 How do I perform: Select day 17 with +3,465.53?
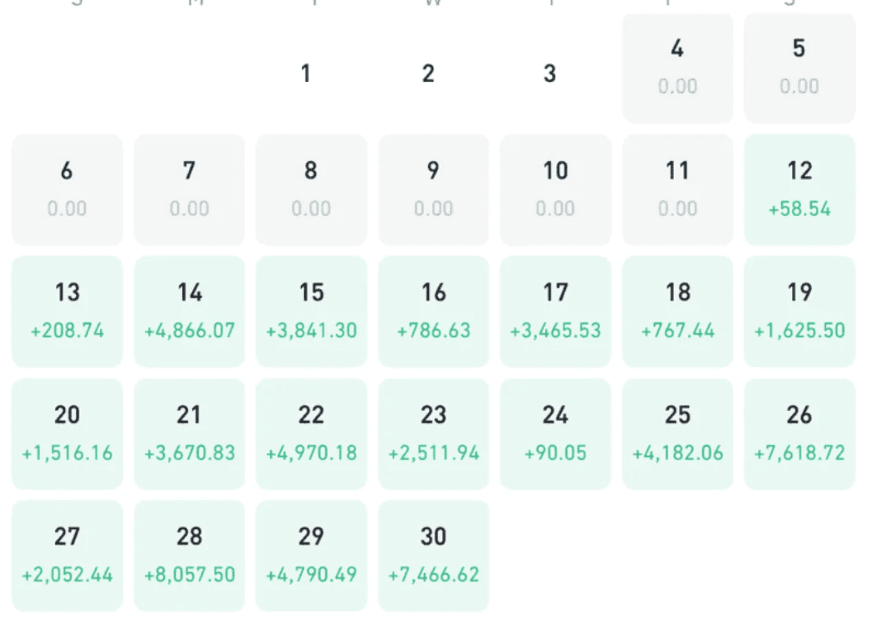pos(556,312)
